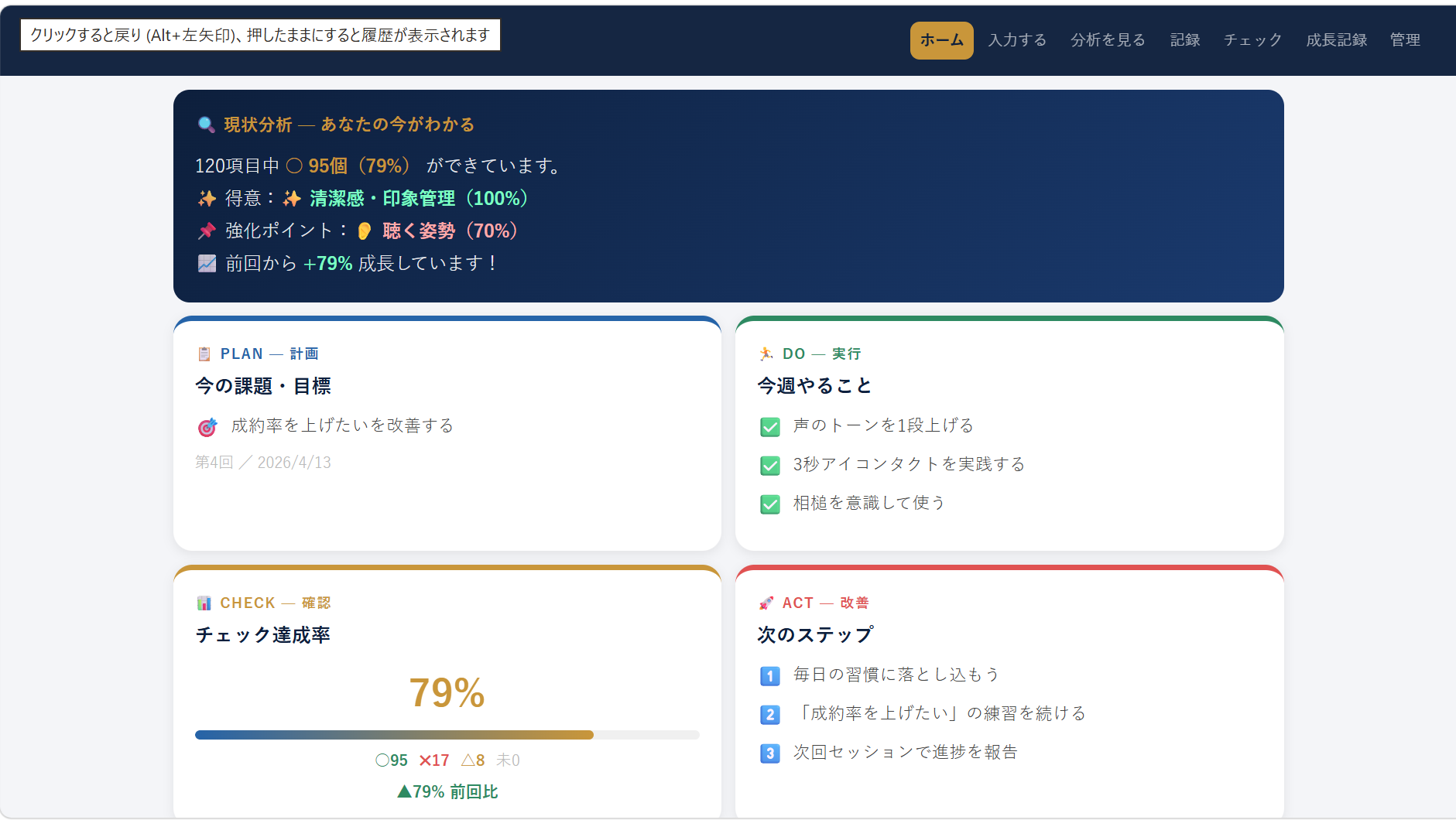1456x820 pixels.
Task: Click the clipboard icon next to PLAN
Action: coord(204,354)
